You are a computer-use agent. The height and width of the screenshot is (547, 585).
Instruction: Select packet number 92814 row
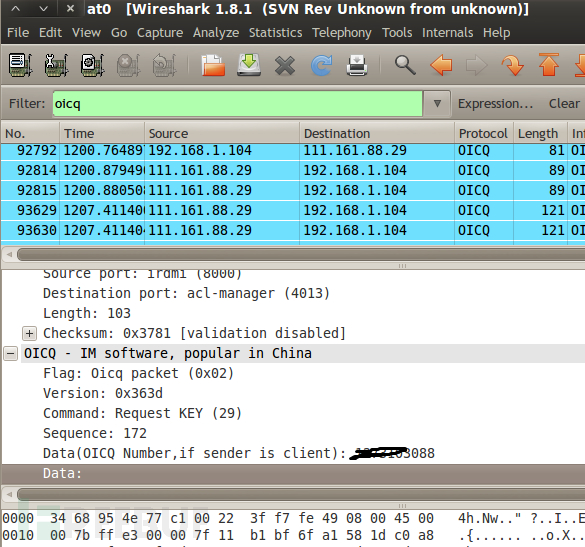click(293, 171)
